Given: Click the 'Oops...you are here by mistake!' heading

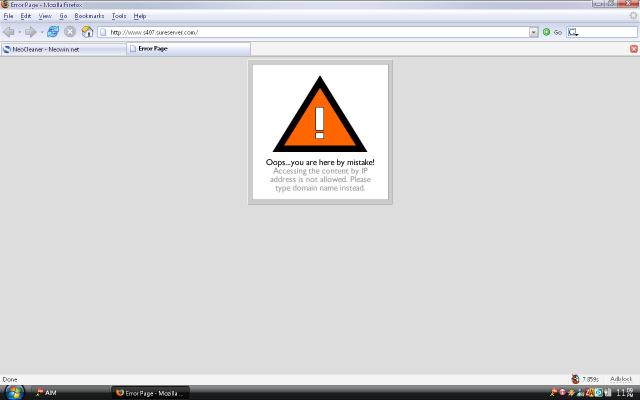Looking at the screenshot, I should [320, 162].
